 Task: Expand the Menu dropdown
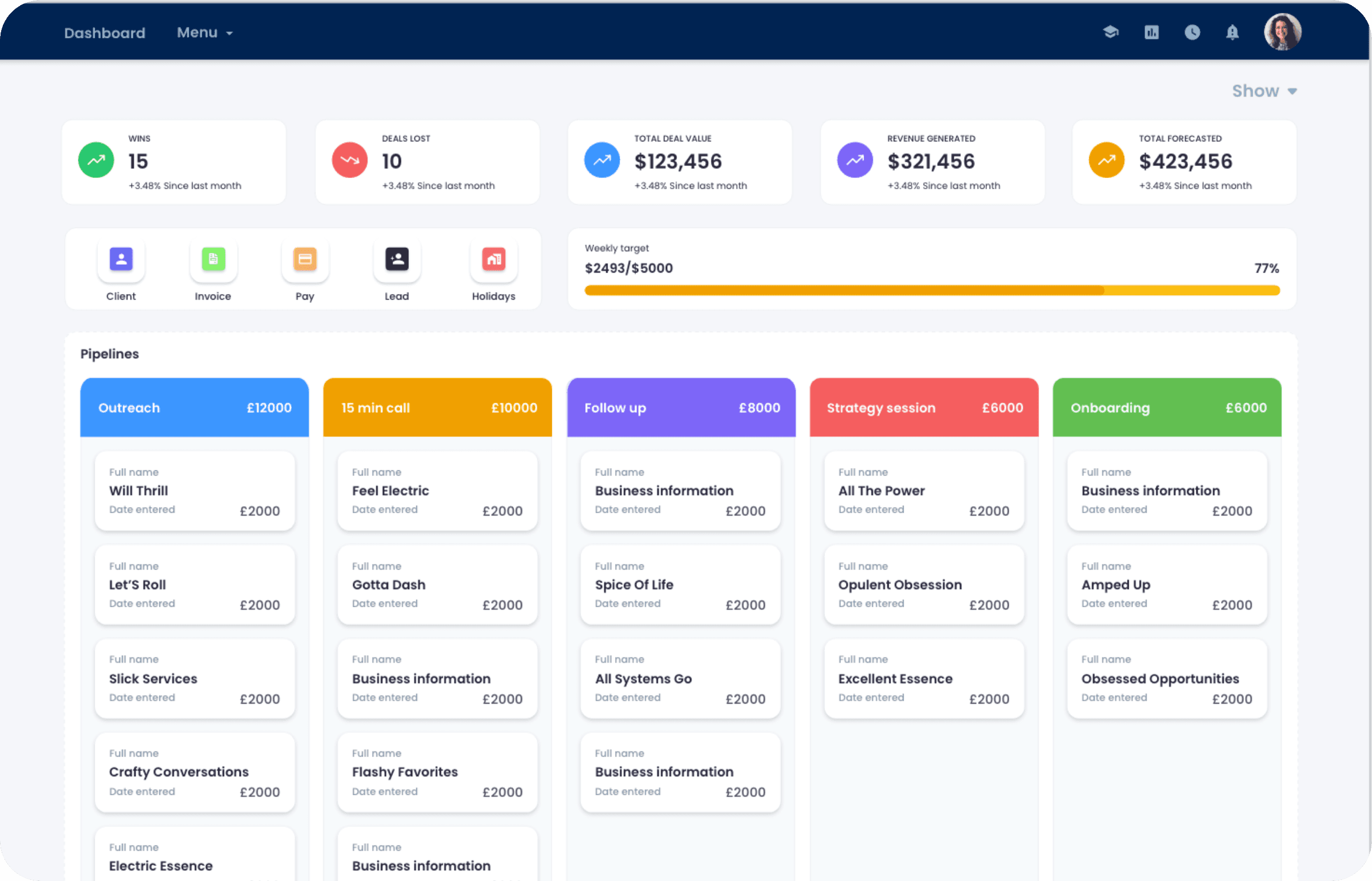[x=204, y=33]
